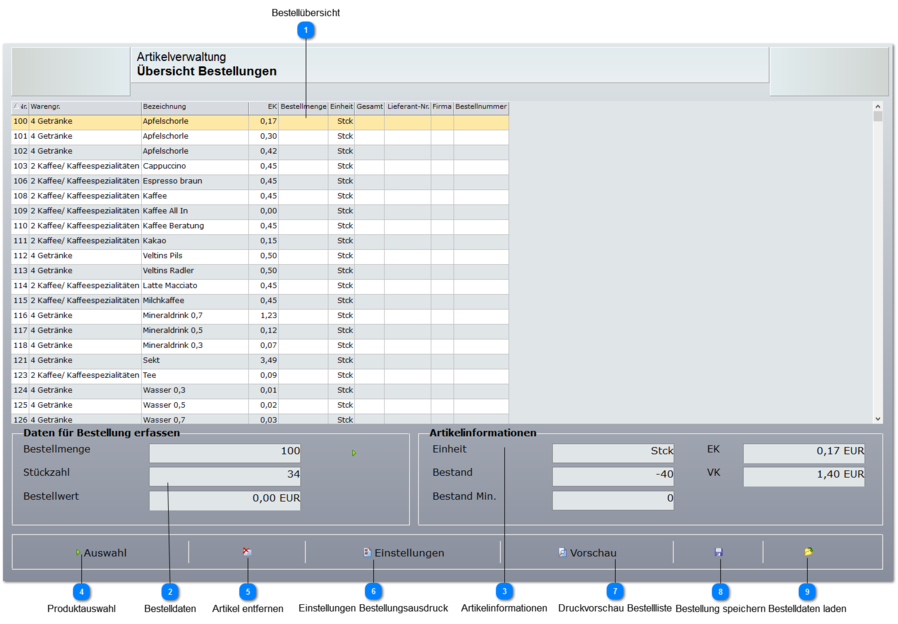Click the Bestellwert field showing 0,00 EUR
898x624 pixels.
coord(225,499)
